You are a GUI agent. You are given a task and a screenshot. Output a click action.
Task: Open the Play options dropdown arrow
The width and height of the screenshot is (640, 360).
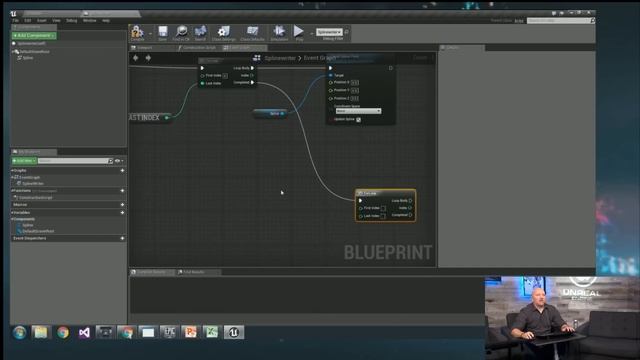(x=311, y=33)
